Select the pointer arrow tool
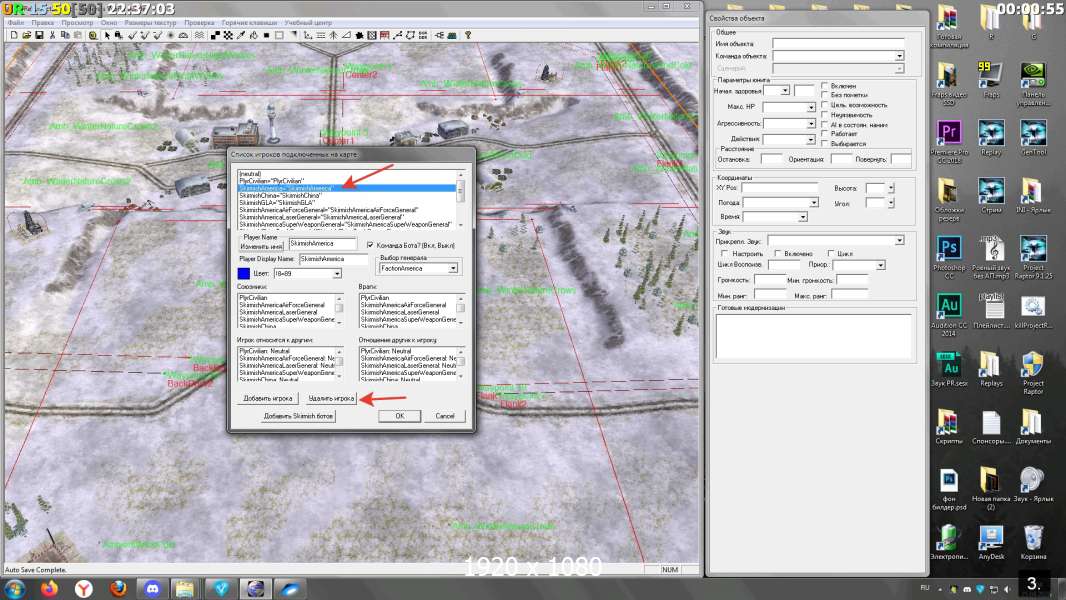Viewport: 1066px width, 600px height. coord(107,35)
